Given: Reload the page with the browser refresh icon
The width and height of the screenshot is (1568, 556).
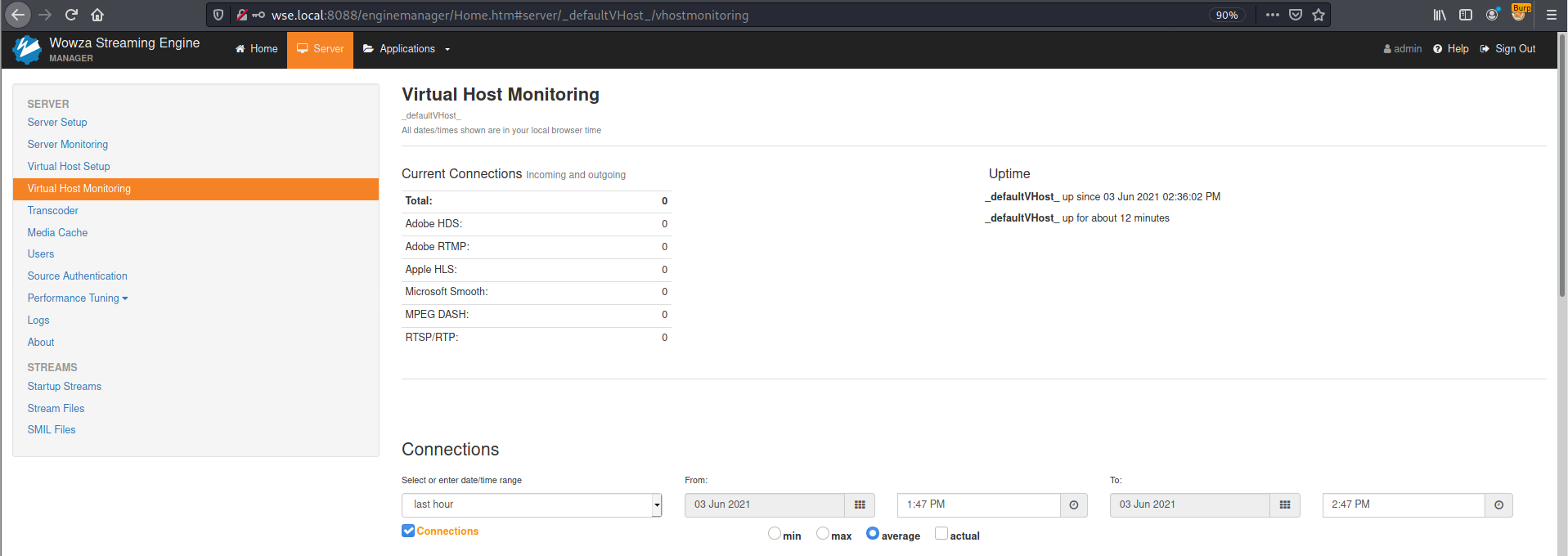Looking at the screenshot, I should [71, 15].
